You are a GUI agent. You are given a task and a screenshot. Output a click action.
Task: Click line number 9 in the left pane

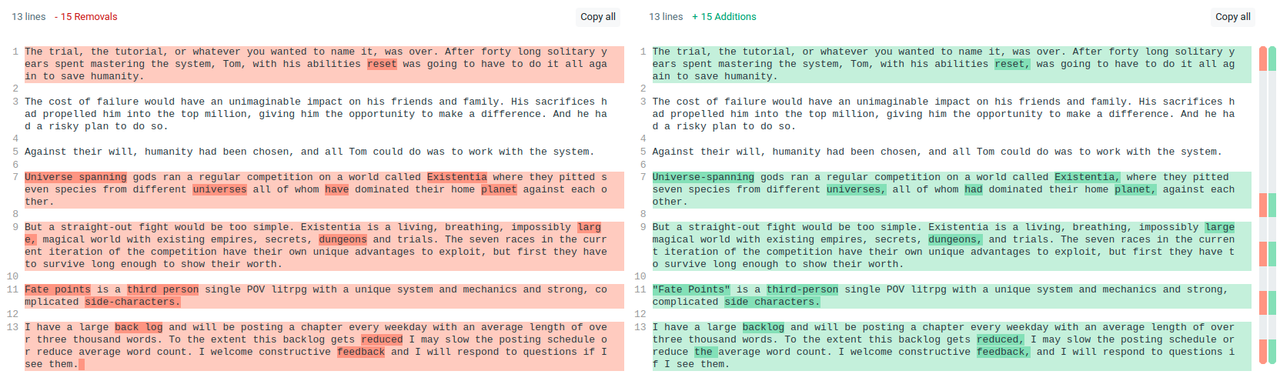15,227
